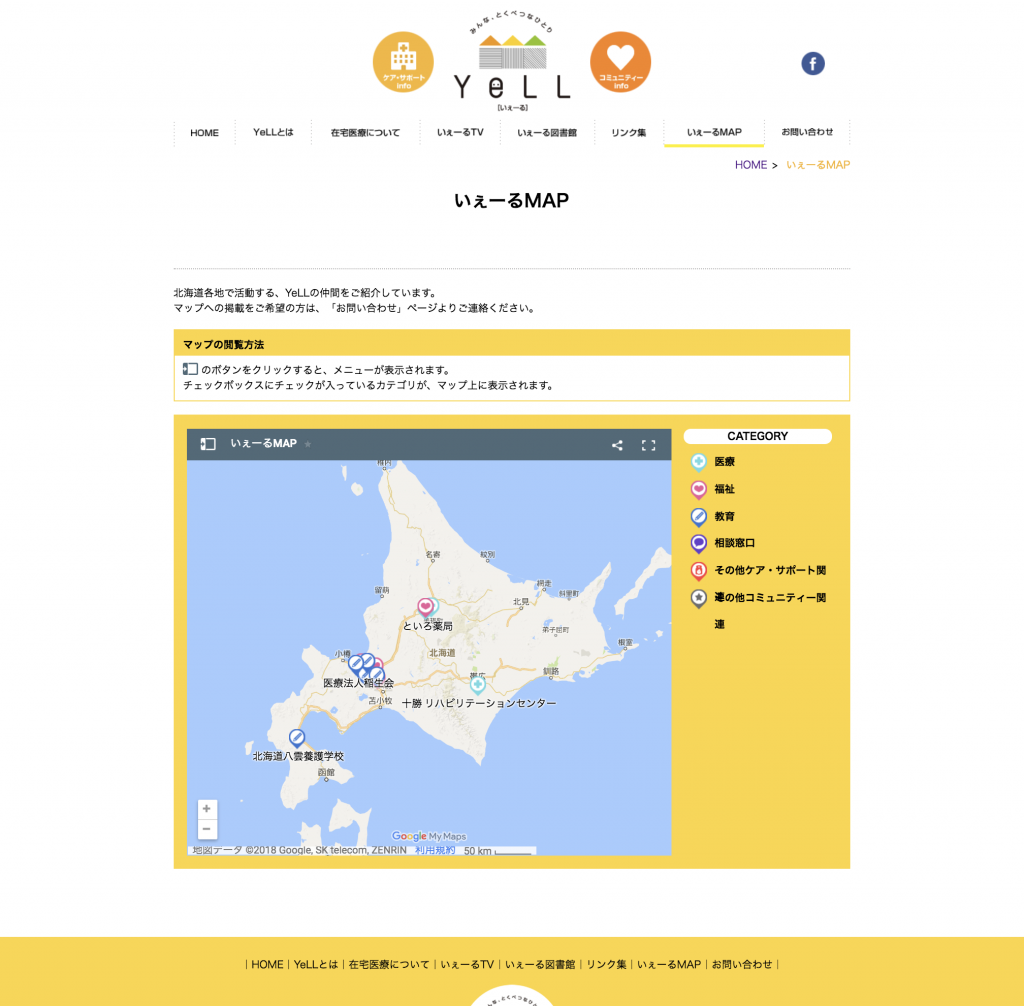The width and height of the screenshot is (1024, 1006).
Task: Click the 北海道八雲養護学校 education pin
Action: coord(297,738)
